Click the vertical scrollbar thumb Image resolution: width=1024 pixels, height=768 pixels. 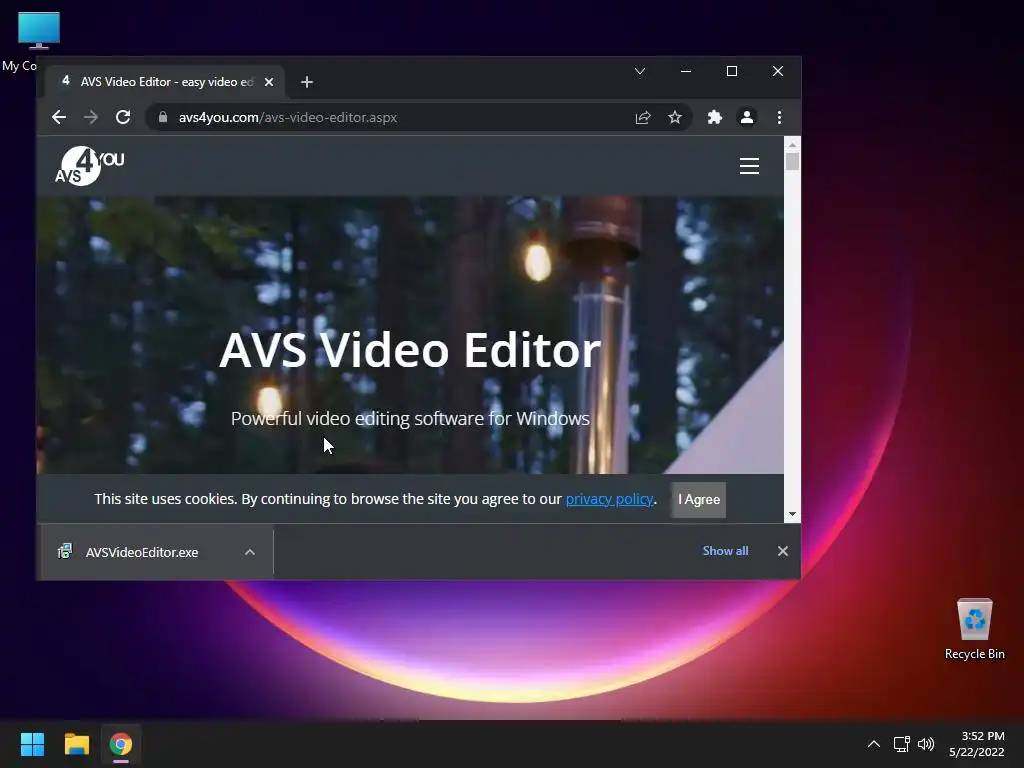tap(792, 161)
